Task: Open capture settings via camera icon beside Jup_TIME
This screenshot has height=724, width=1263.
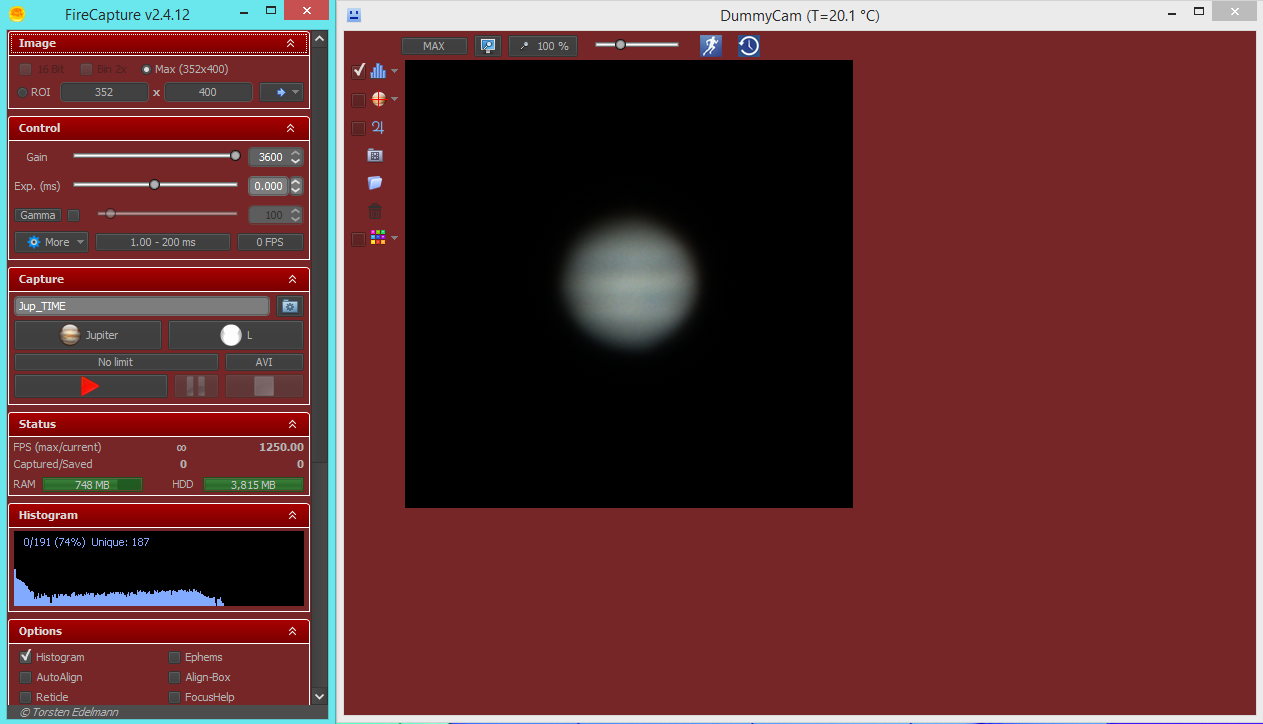Action: click(x=289, y=306)
